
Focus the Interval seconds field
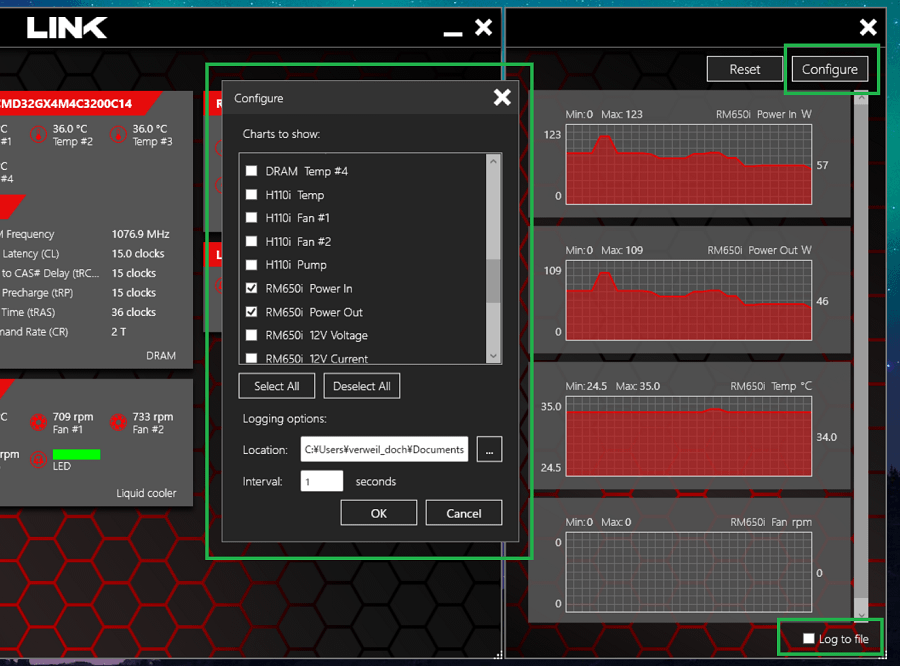pos(321,481)
